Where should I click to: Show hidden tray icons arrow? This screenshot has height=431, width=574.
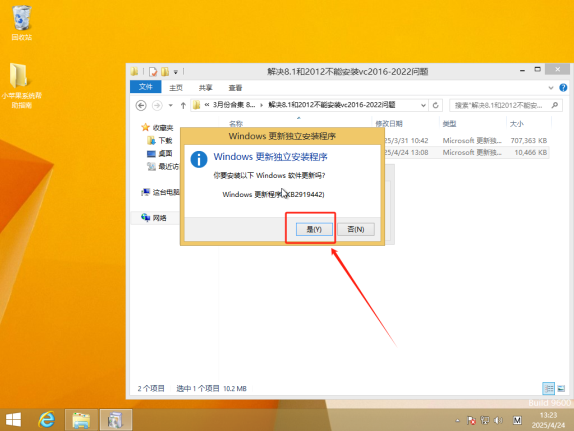click(x=458, y=420)
